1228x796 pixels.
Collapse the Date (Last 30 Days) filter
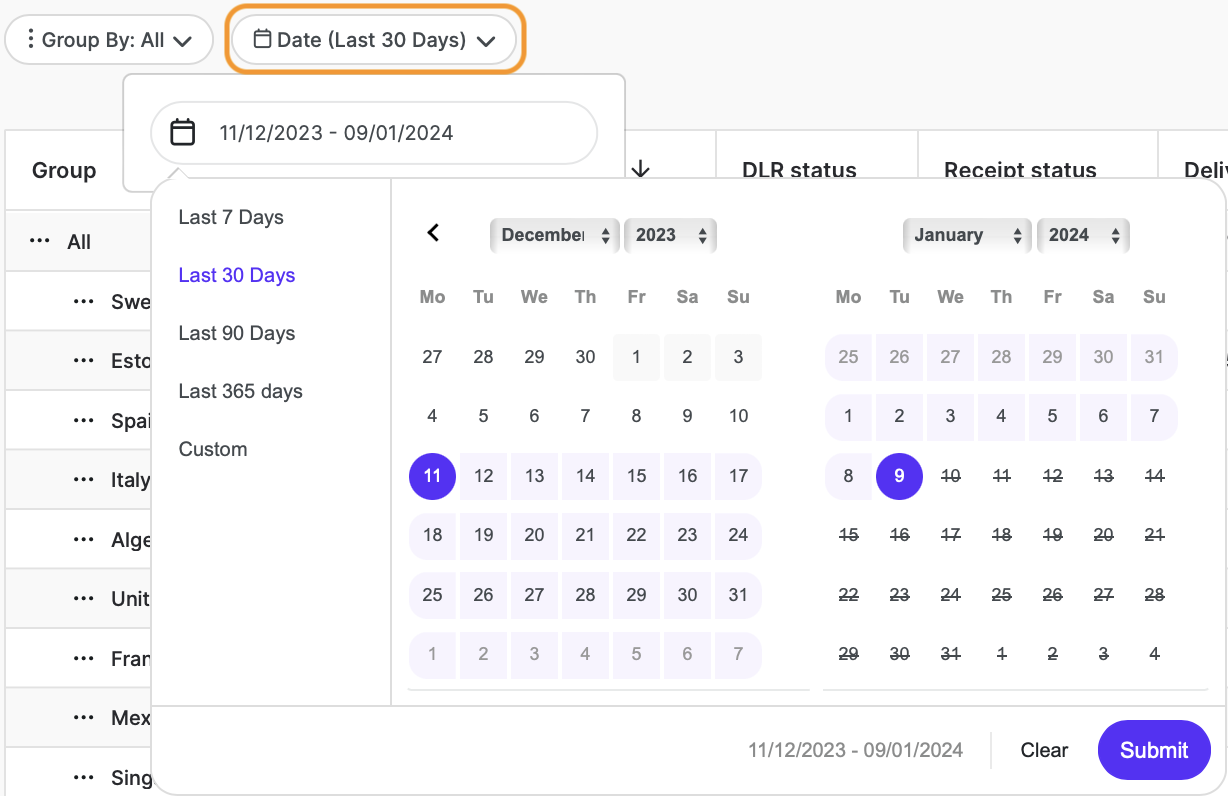coord(374,41)
